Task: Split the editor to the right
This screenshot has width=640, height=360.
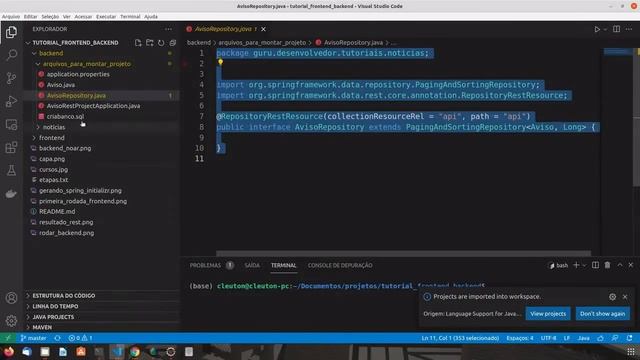Action: tap(616, 29)
